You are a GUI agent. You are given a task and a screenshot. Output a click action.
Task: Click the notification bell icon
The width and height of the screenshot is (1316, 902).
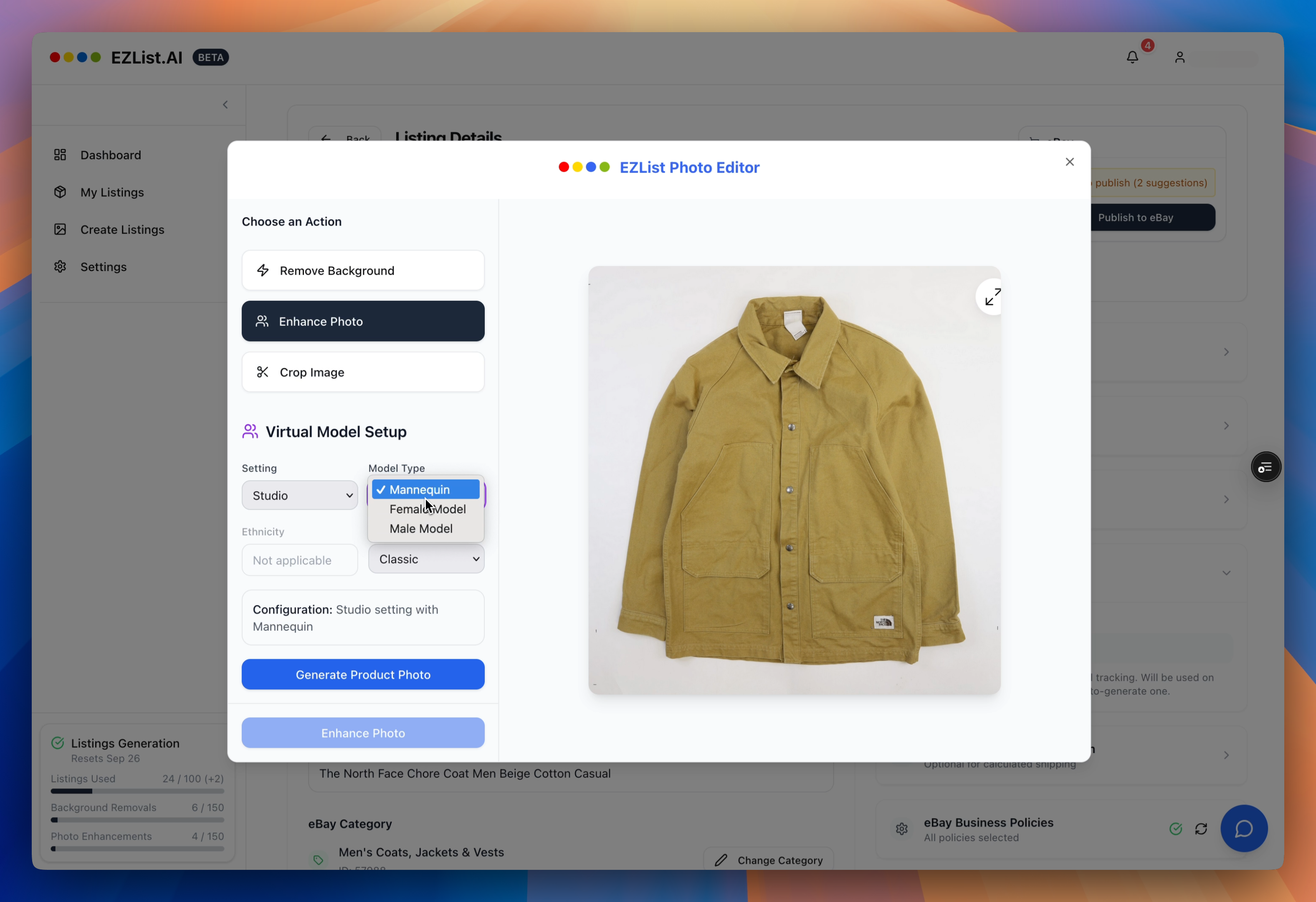1132,57
